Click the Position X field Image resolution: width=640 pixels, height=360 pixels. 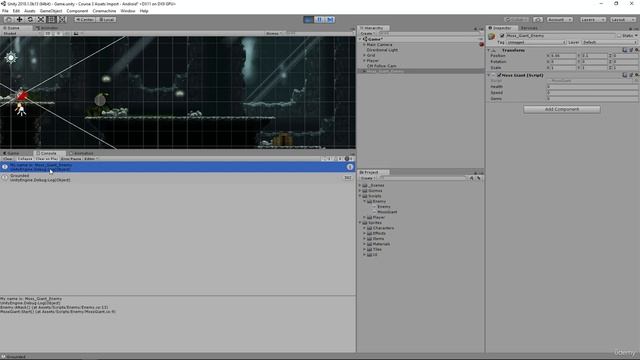coord(563,56)
